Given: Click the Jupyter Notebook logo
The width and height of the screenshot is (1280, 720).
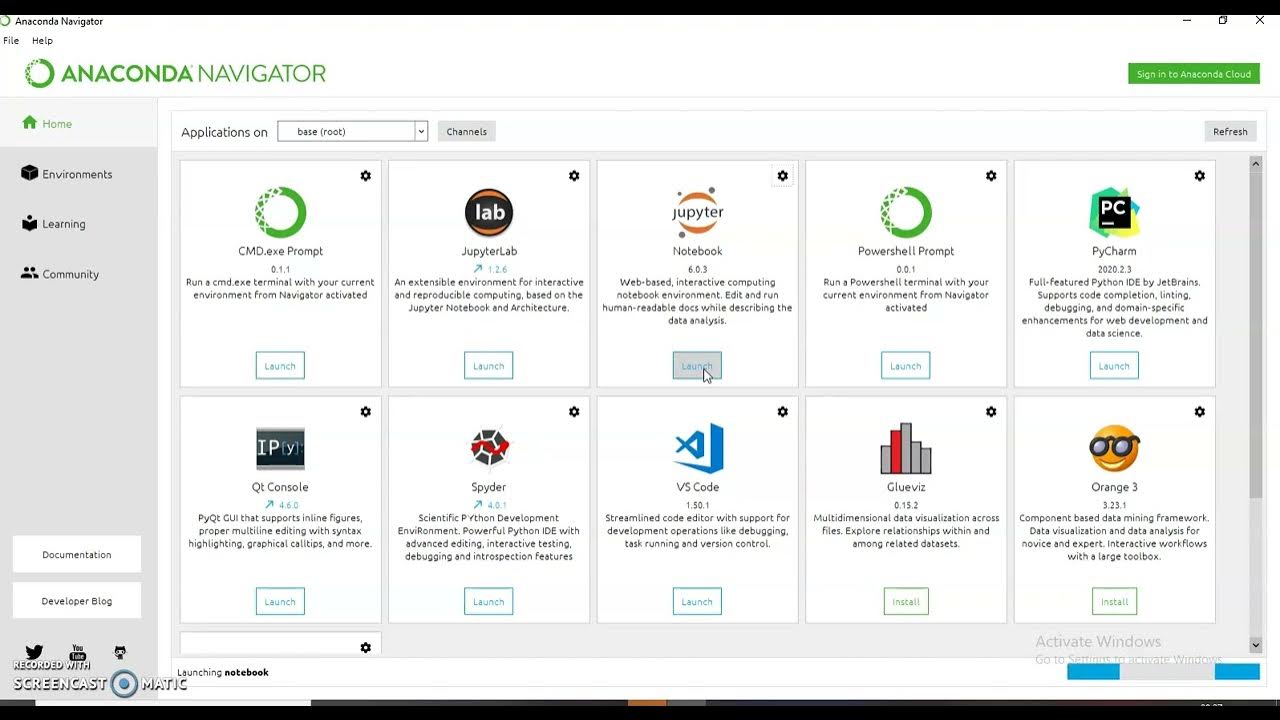Looking at the screenshot, I should [x=697, y=212].
